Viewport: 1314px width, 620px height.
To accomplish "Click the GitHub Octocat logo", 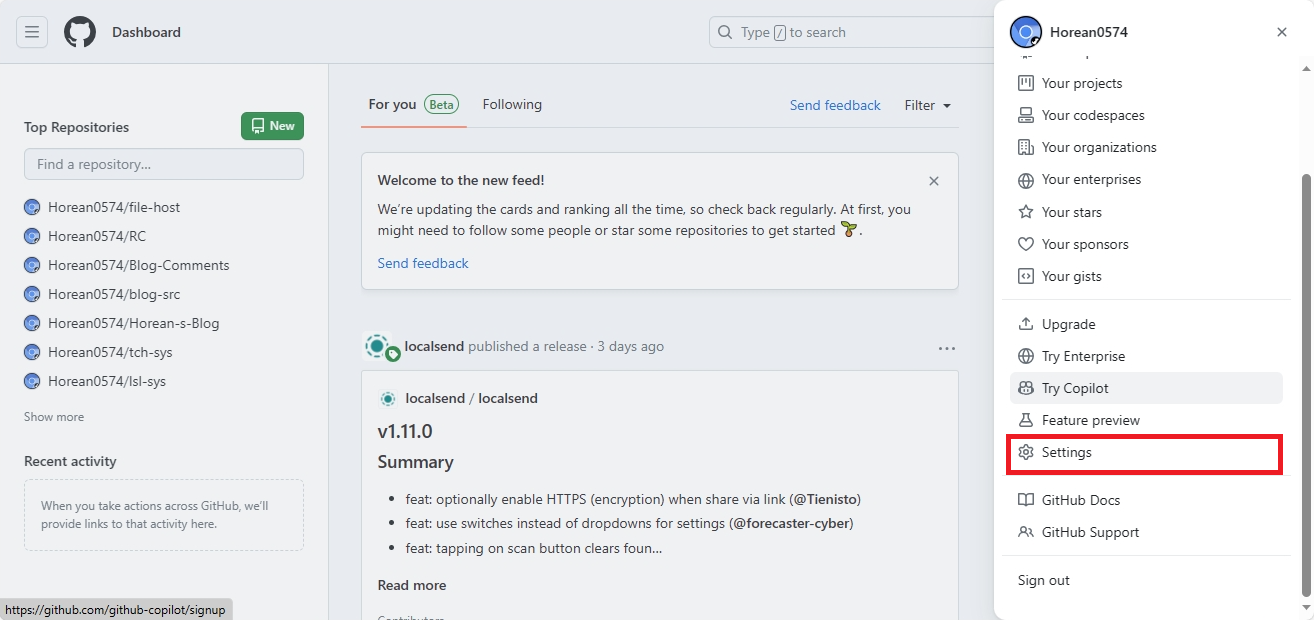I will pyautogui.click(x=80, y=32).
